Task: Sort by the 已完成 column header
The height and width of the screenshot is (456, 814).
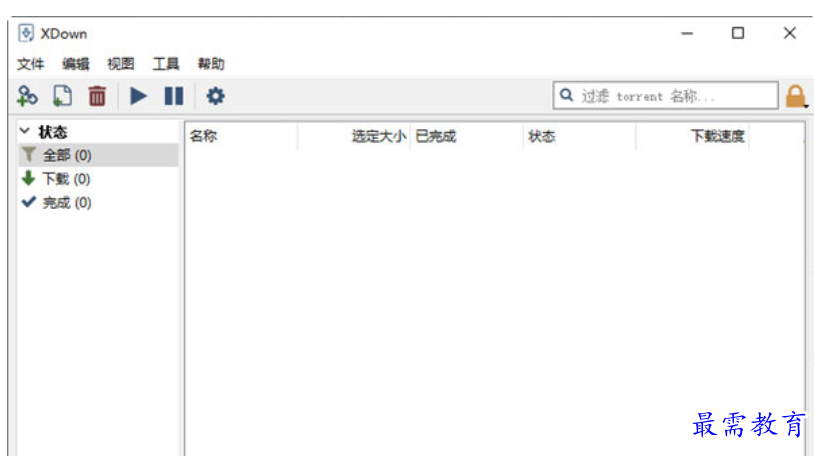Action: tap(466, 137)
